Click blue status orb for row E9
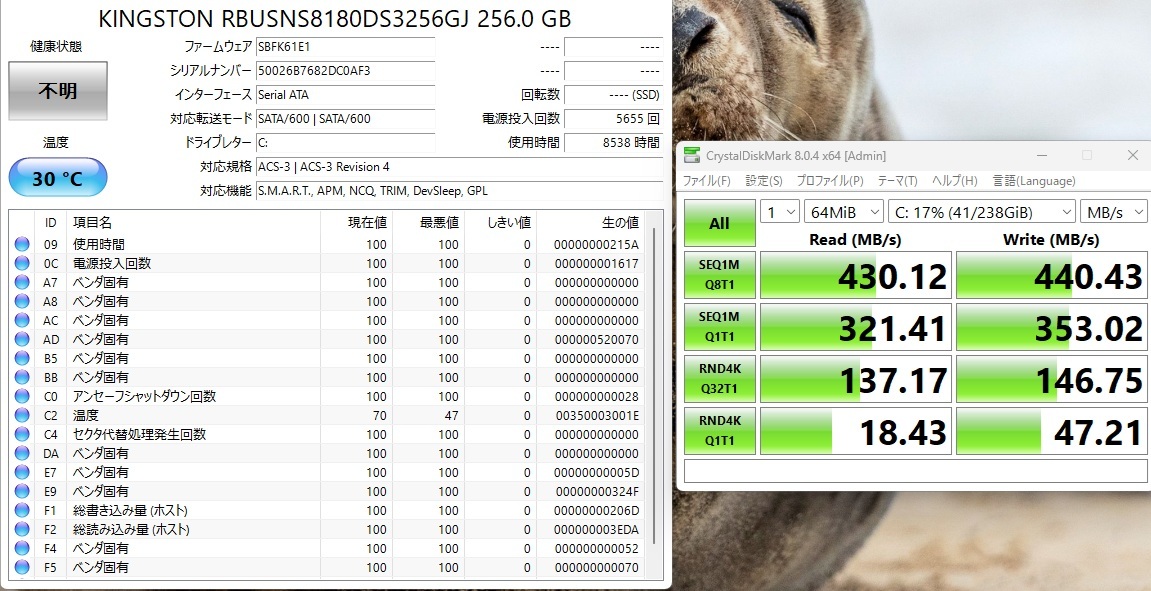 pos(21,491)
